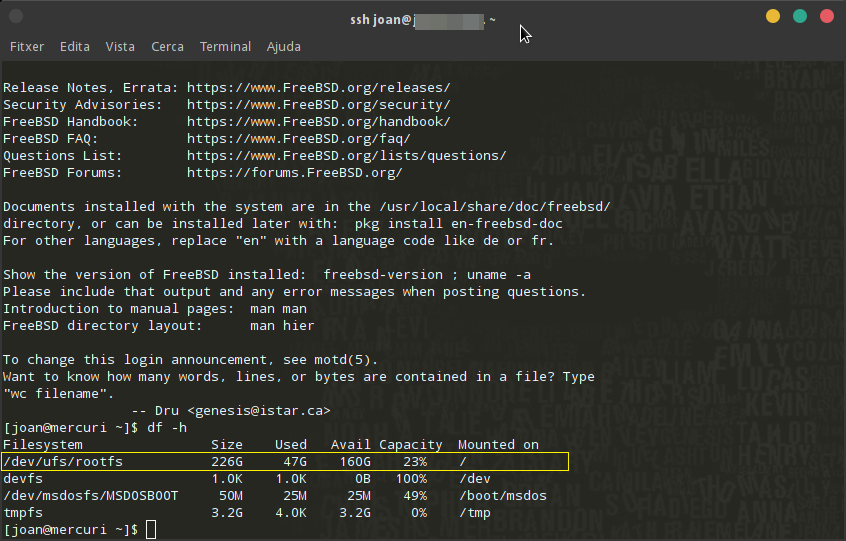Click the 160G available value
The image size is (846, 541).
coord(354,462)
